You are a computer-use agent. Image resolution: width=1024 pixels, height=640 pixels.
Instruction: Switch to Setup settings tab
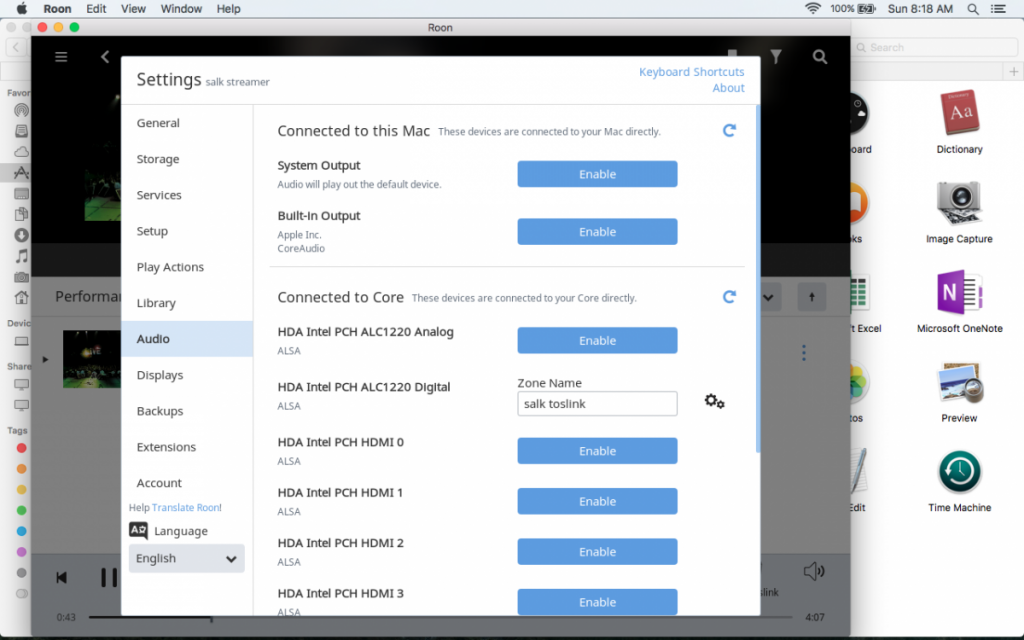click(x=187, y=231)
